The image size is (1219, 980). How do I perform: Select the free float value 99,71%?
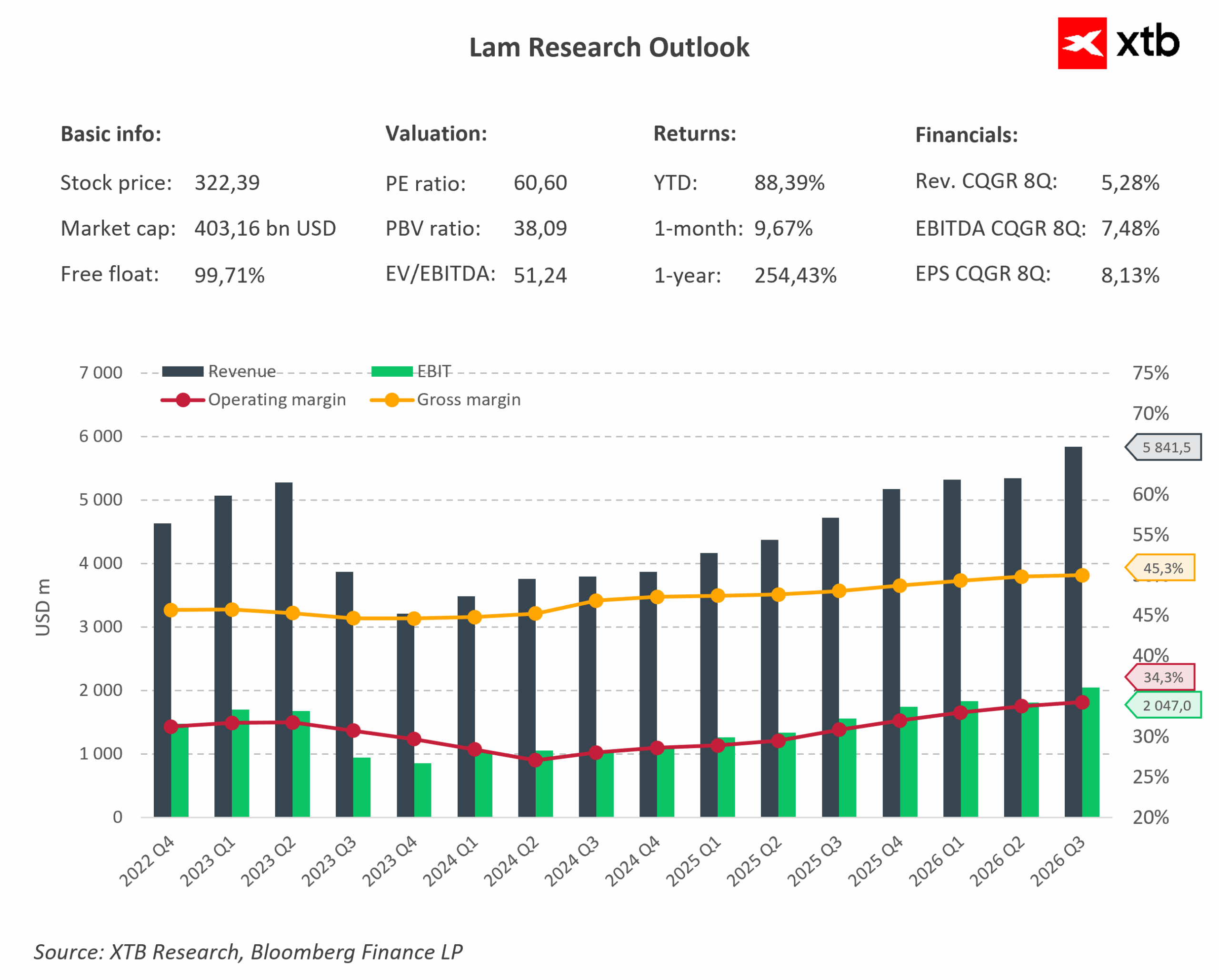(229, 275)
